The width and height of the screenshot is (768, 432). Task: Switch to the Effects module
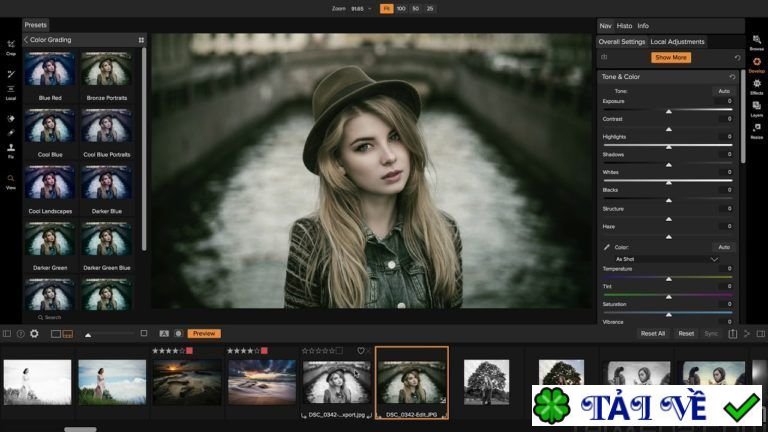[756, 86]
